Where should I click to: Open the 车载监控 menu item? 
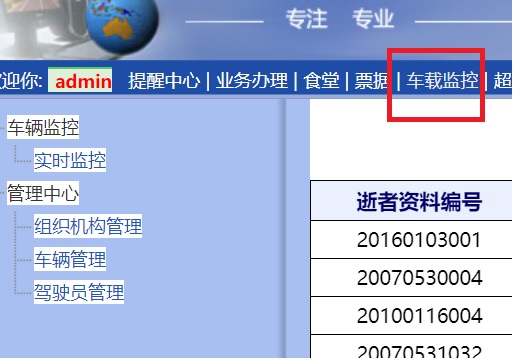tap(442, 81)
